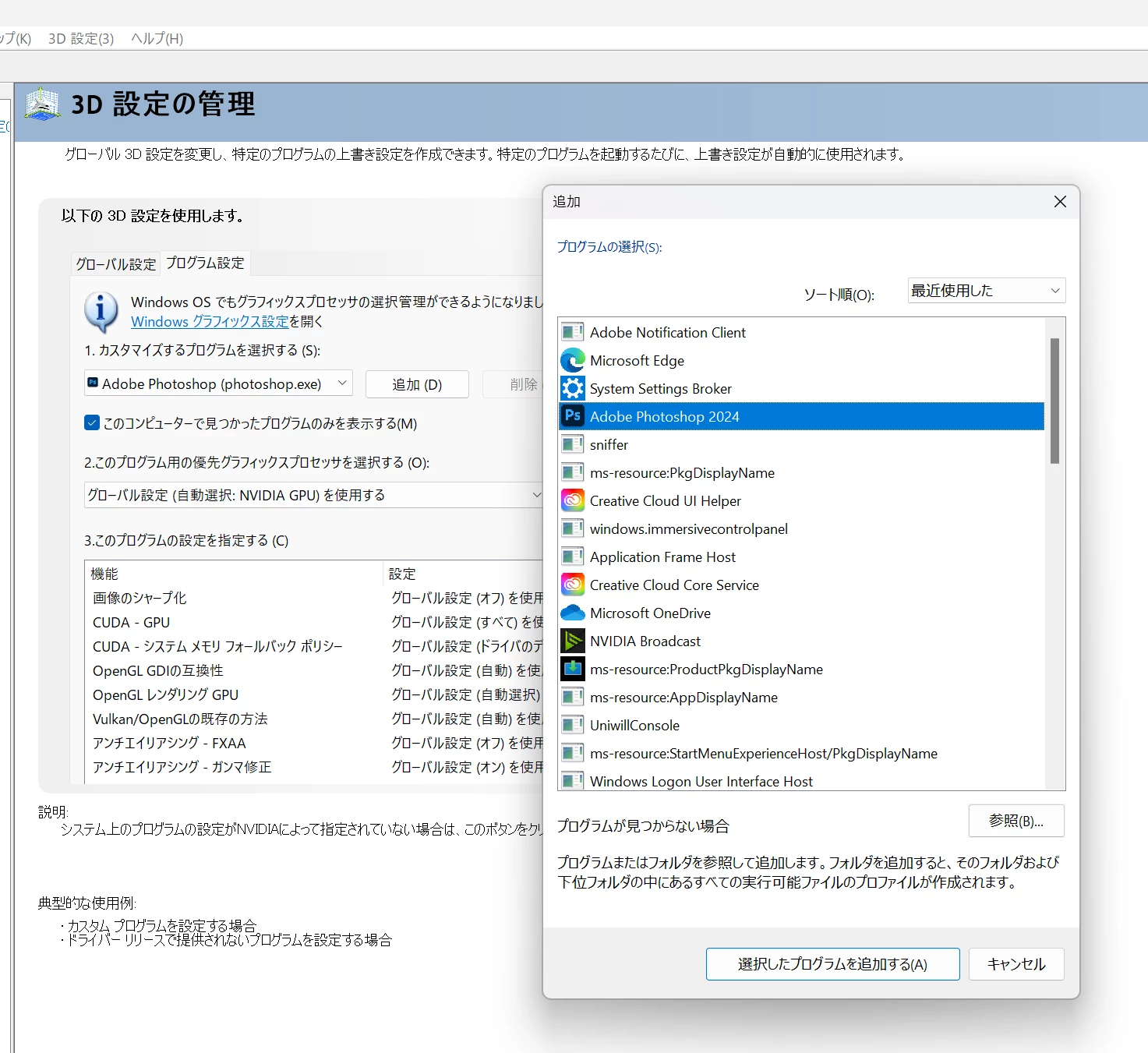Viewport: 1148px width, 1053px height.
Task: Open the preferred graphics processor dropdown
Action: coord(313,495)
